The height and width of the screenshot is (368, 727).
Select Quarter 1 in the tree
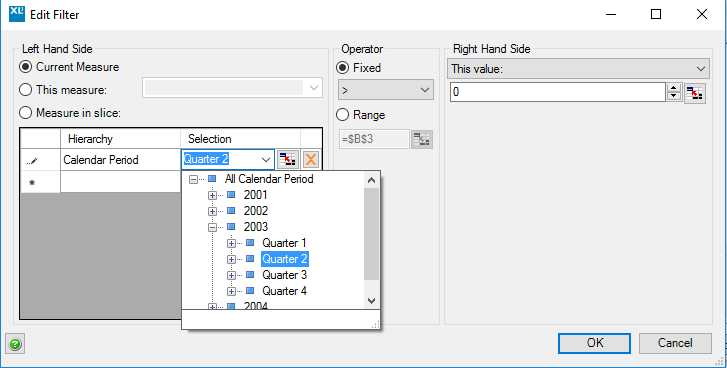pos(284,243)
